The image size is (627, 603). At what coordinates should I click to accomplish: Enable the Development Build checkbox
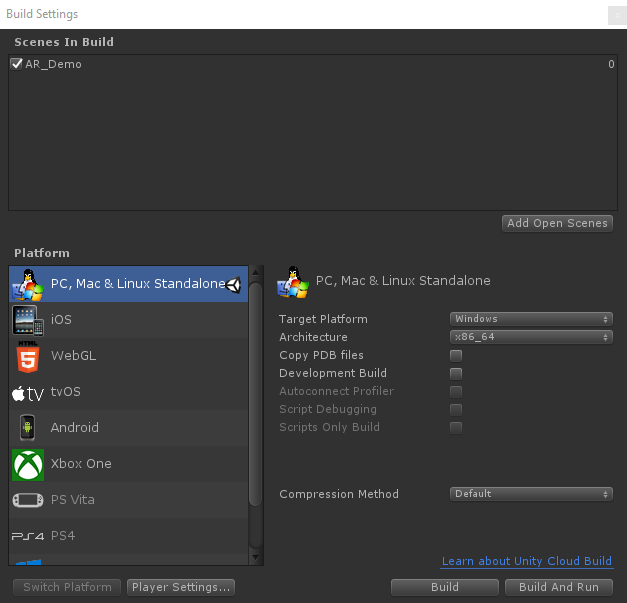pyautogui.click(x=456, y=373)
